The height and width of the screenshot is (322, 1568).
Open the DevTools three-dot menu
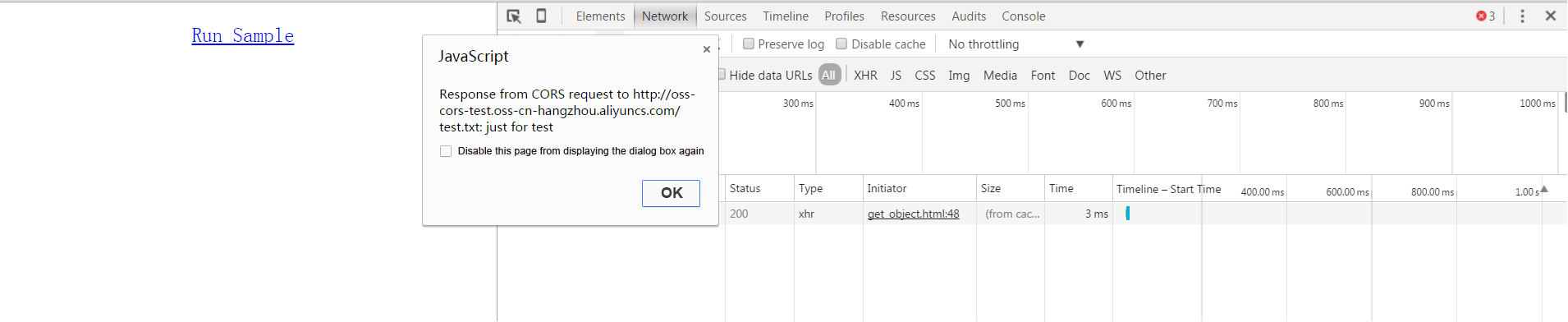coord(1522,16)
